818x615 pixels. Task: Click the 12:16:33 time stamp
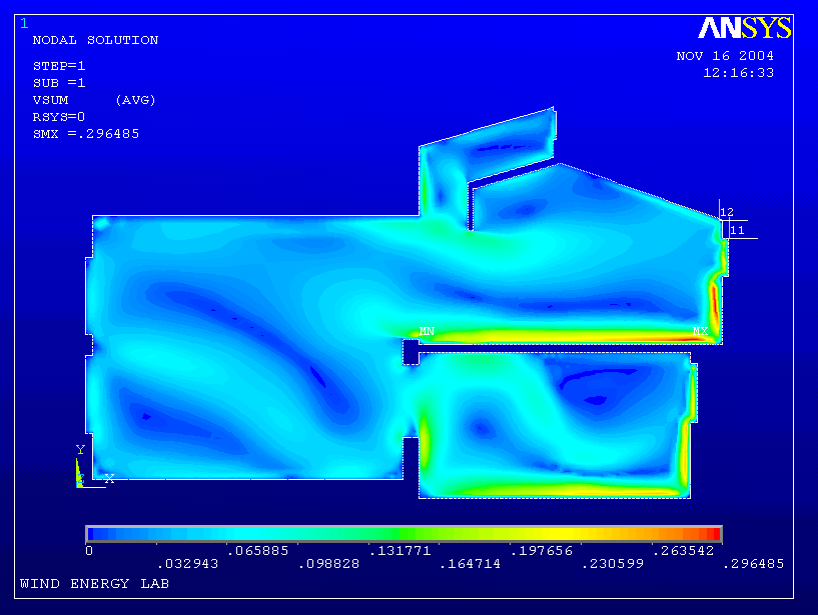738,73
